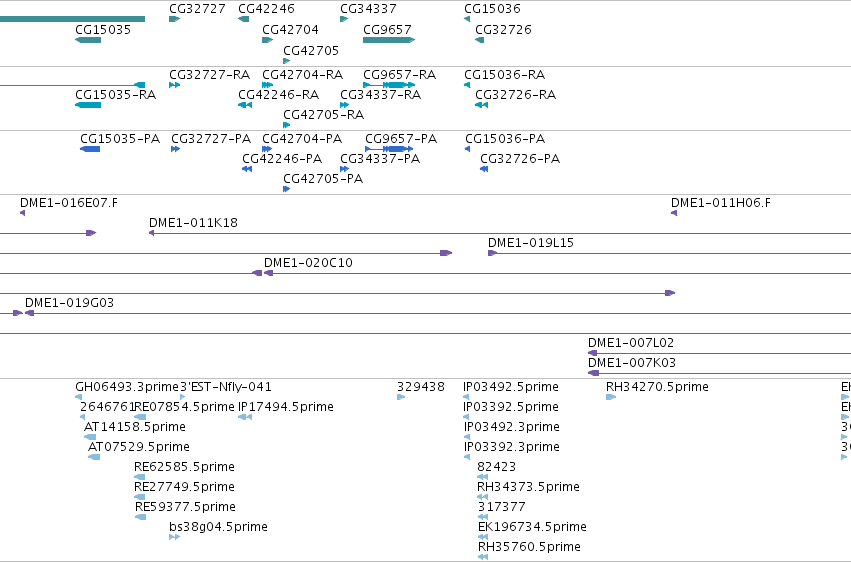Open the DME1-011K18 BAC label
This screenshot has width=851, height=562.
[x=193, y=223]
